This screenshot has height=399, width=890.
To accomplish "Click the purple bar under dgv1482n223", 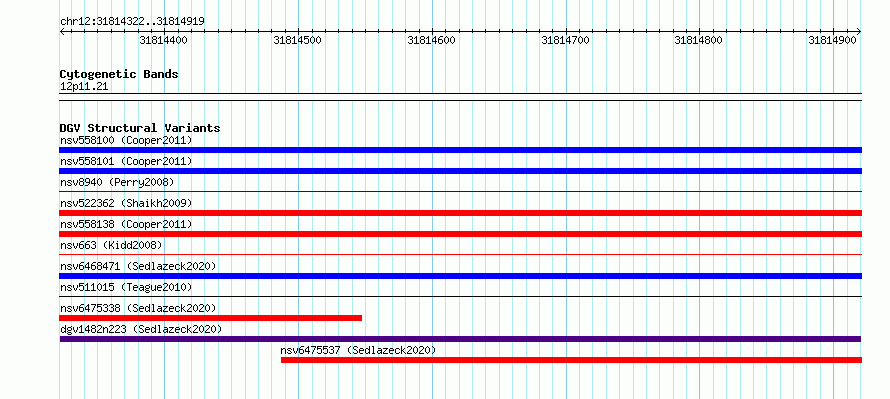I will coord(460,339).
